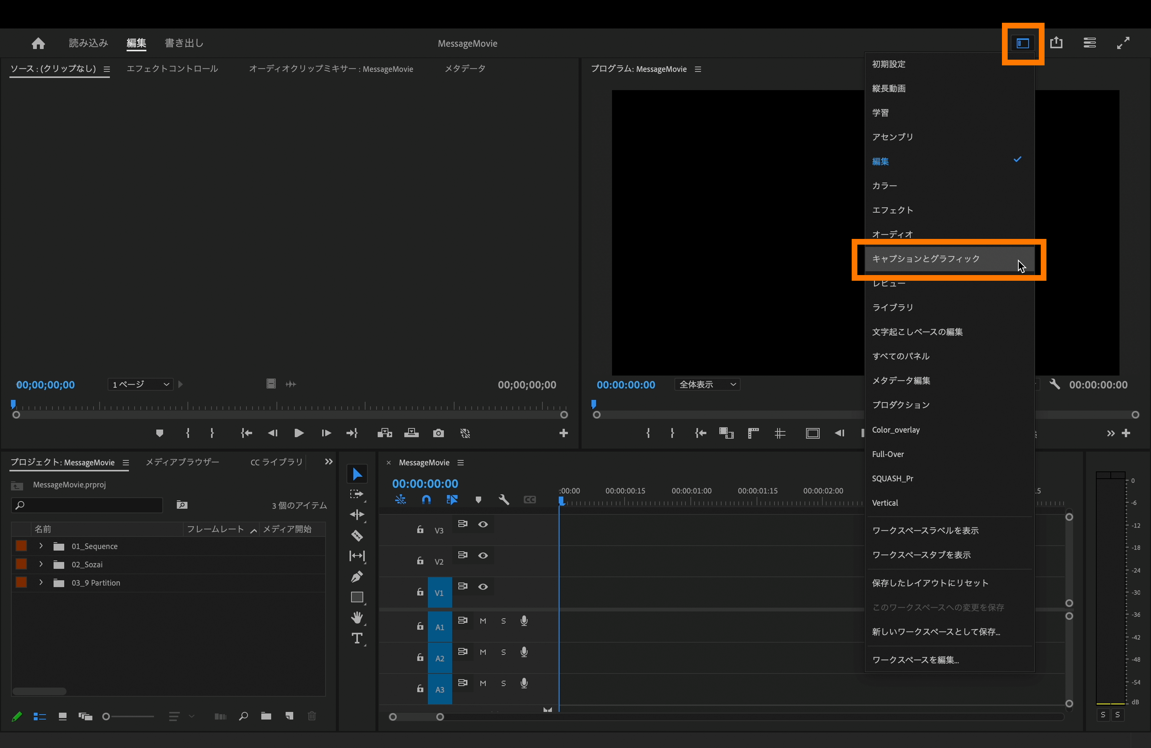Screen dimensions: 1151x748
Task: Select the Track Select Forward tool
Action: [x=357, y=494]
